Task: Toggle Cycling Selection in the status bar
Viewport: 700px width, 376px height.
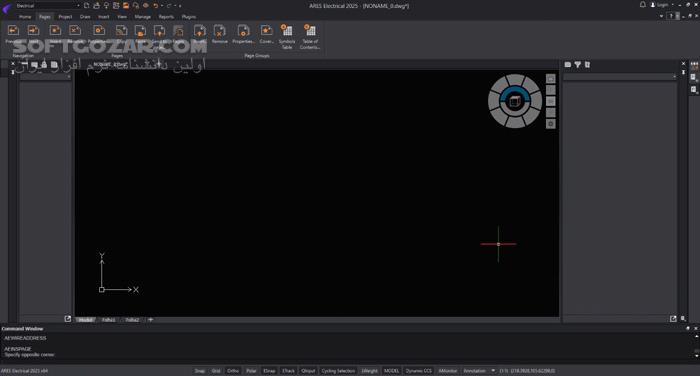Action: coord(338,371)
